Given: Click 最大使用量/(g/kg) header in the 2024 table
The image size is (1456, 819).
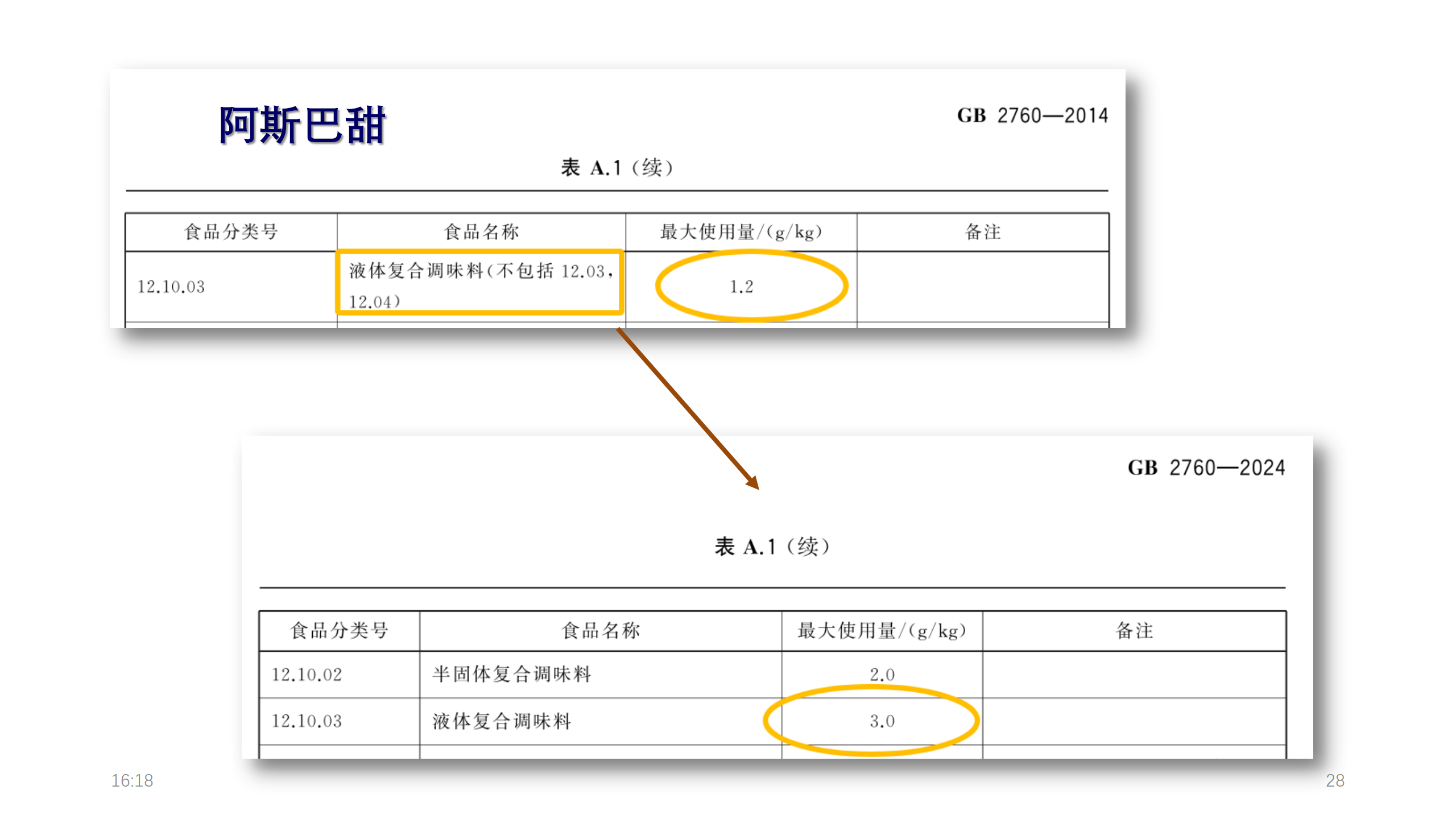Looking at the screenshot, I should 882,631.
